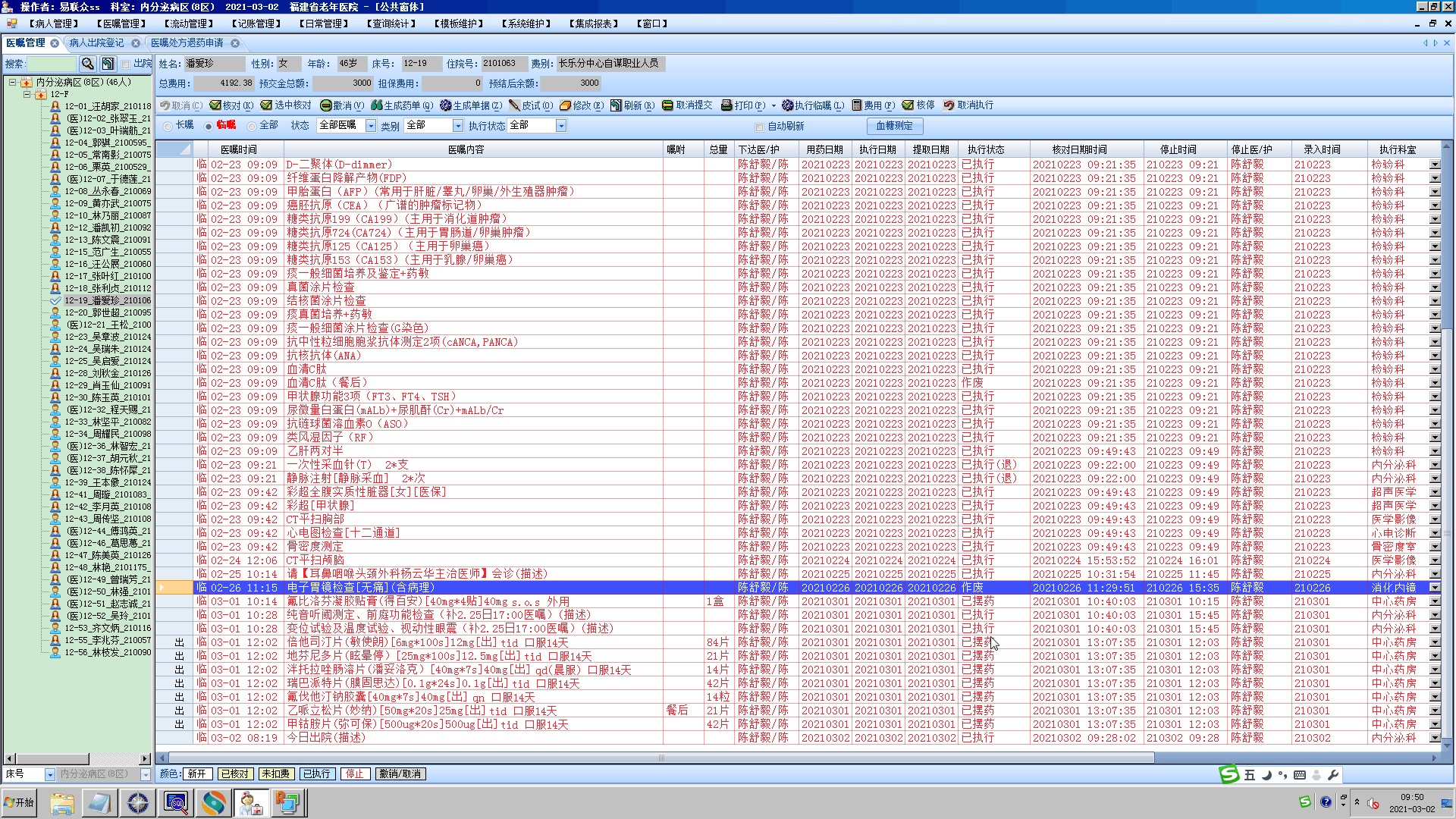Click the 取消执行 (cancel execution) icon
This screenshot has width=1456, height=819.
tap(949, 105)
